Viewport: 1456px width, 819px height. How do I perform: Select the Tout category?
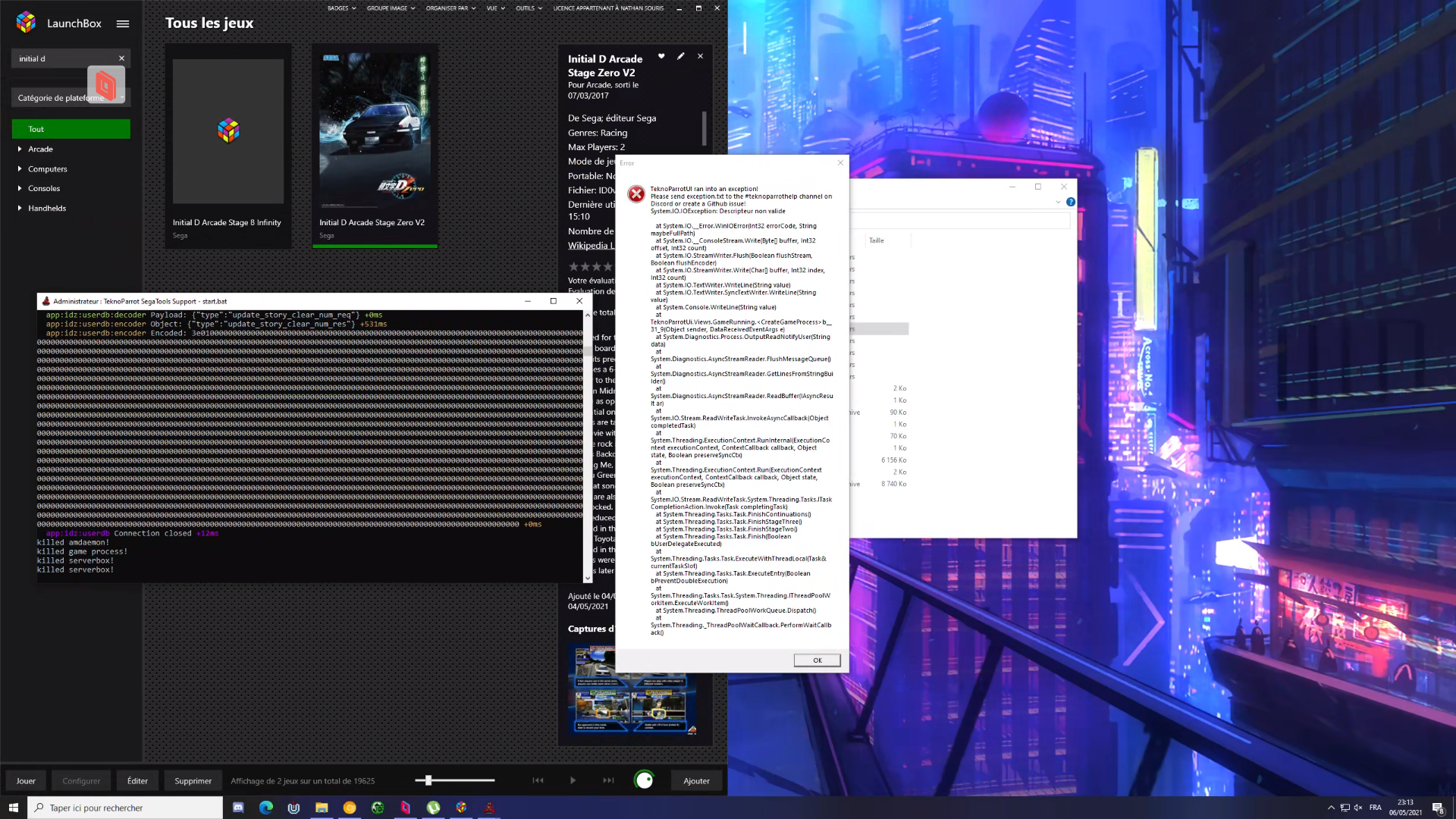[x=71, y=129]
